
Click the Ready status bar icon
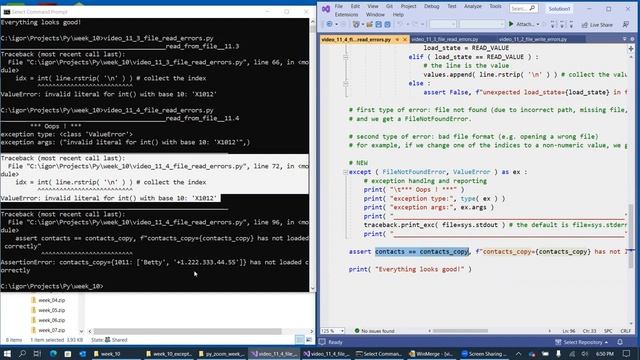(322, 342)
